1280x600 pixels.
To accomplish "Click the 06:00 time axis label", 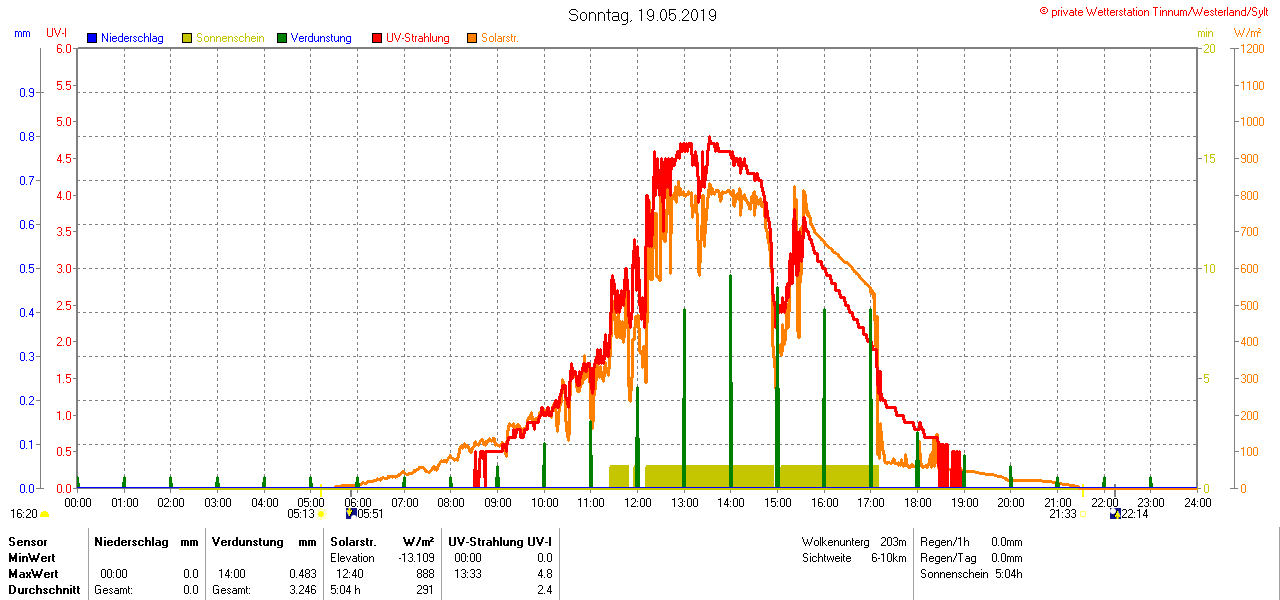I will click(x=357, y=502).
